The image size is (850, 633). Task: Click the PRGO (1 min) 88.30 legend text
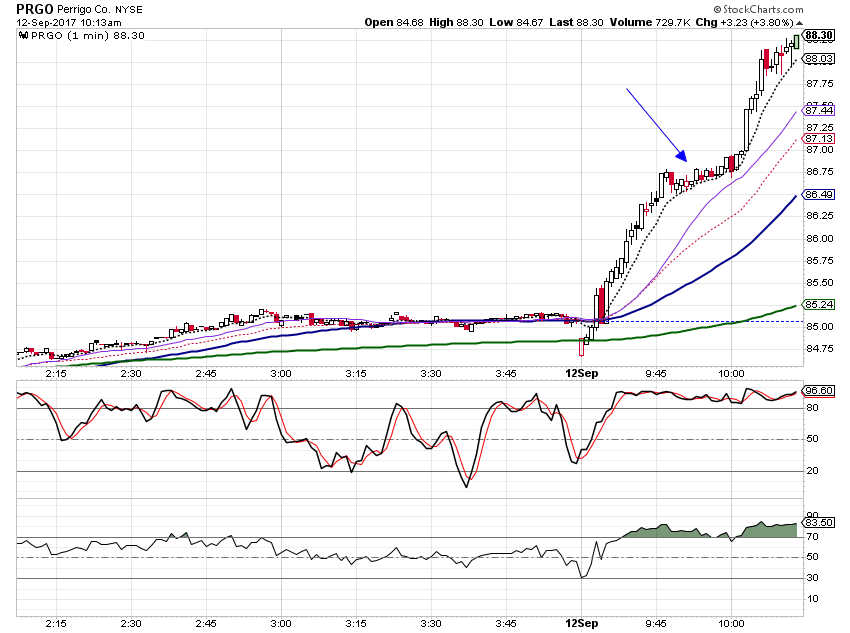click(x=88, y=36)
